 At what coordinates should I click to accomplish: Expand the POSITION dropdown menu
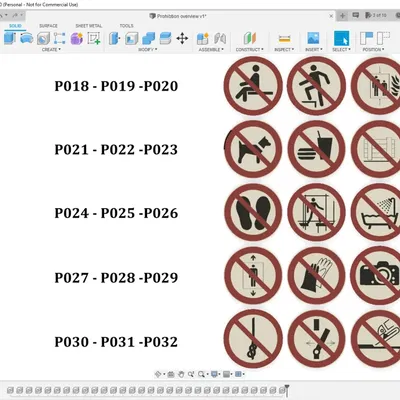click(x=373, y=50)
